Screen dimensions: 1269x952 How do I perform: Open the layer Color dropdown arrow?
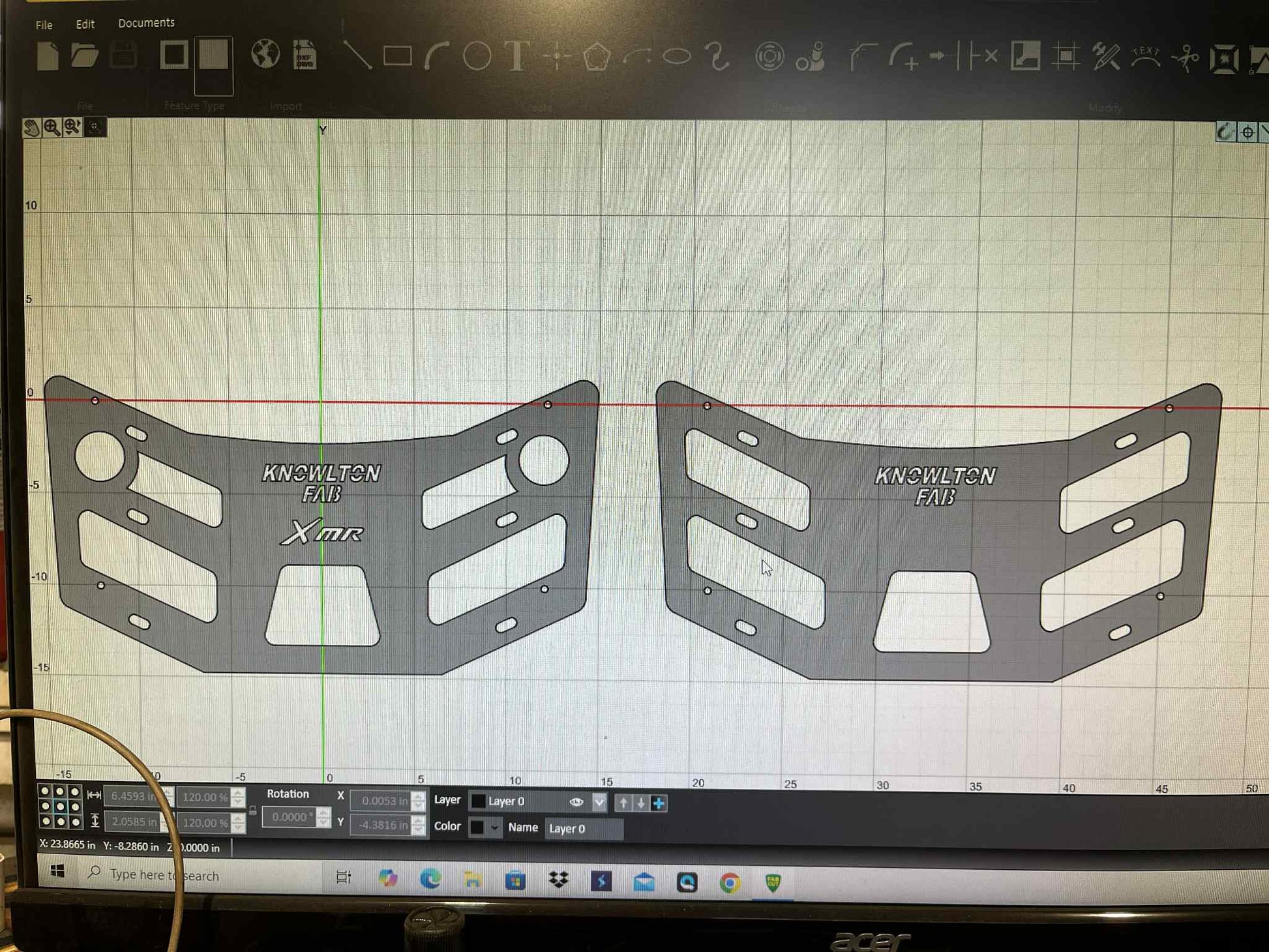point(495,828)
